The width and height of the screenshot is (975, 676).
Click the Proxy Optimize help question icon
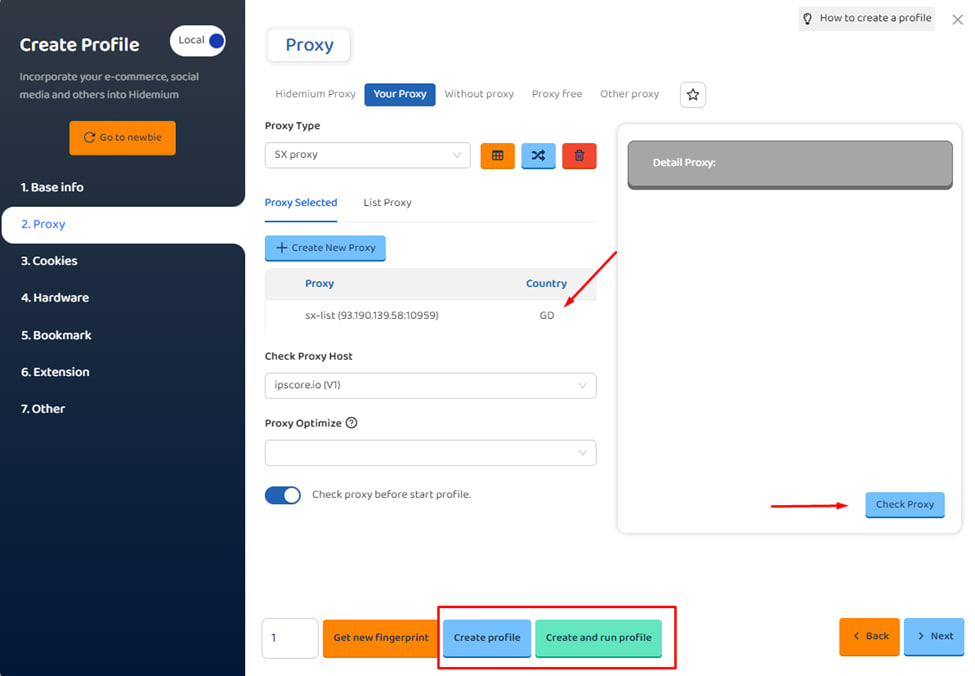(351, 423)
